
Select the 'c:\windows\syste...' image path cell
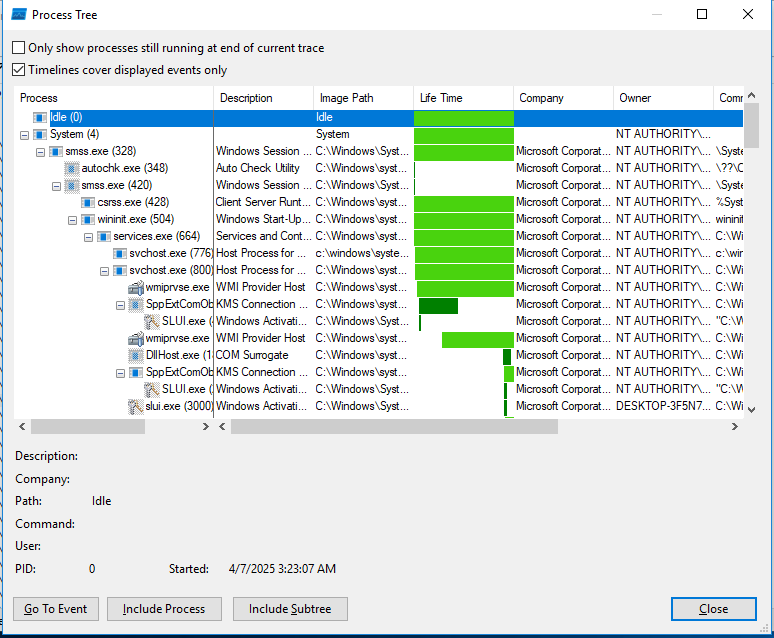coord(363,253)
